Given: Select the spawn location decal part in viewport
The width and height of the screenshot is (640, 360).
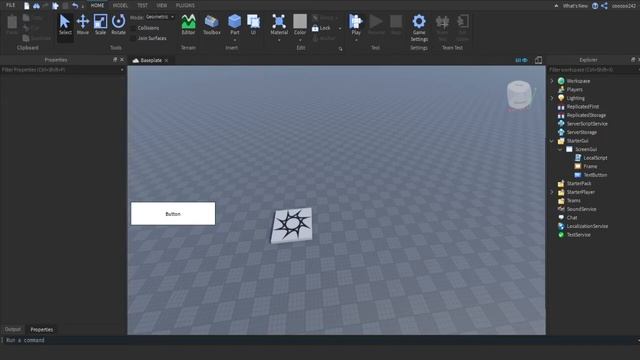Looking at the screenshot, I should [292, 226].
